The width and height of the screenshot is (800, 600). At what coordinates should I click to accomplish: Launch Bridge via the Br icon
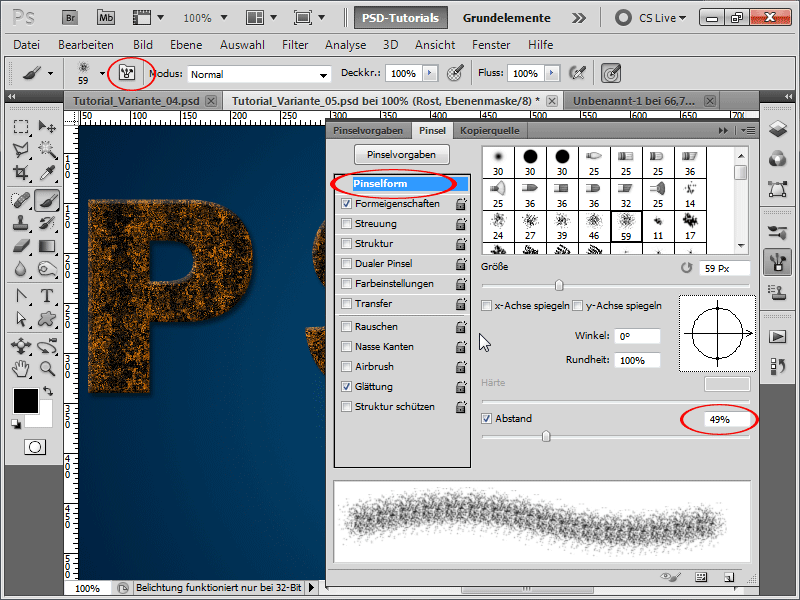pyautogui.click(x=70, y=18)
